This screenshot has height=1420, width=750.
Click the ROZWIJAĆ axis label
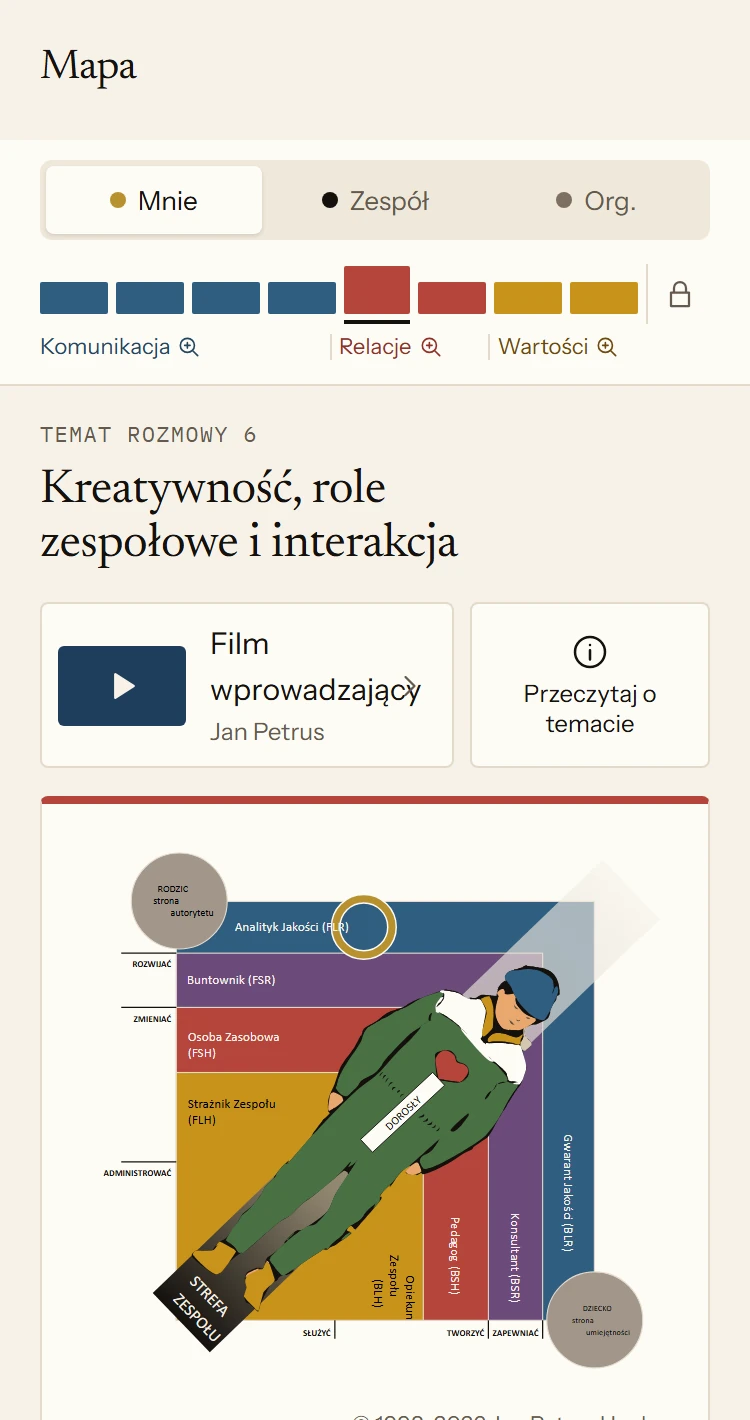tap(152, 964)
